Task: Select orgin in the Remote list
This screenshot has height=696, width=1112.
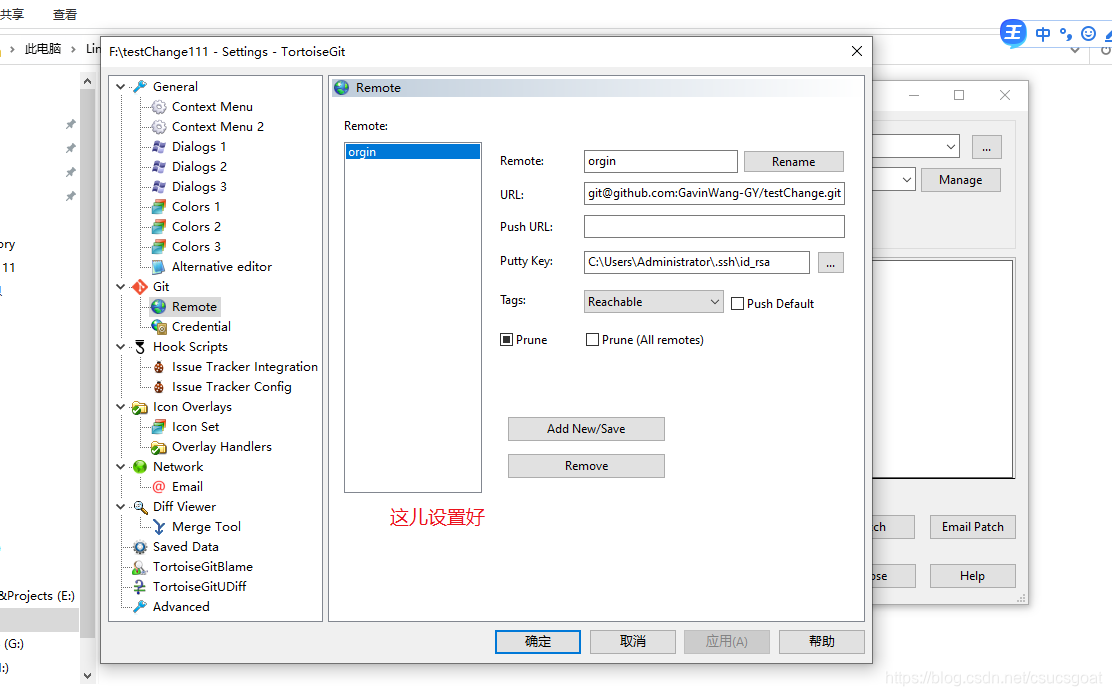Action: (413, 152)
